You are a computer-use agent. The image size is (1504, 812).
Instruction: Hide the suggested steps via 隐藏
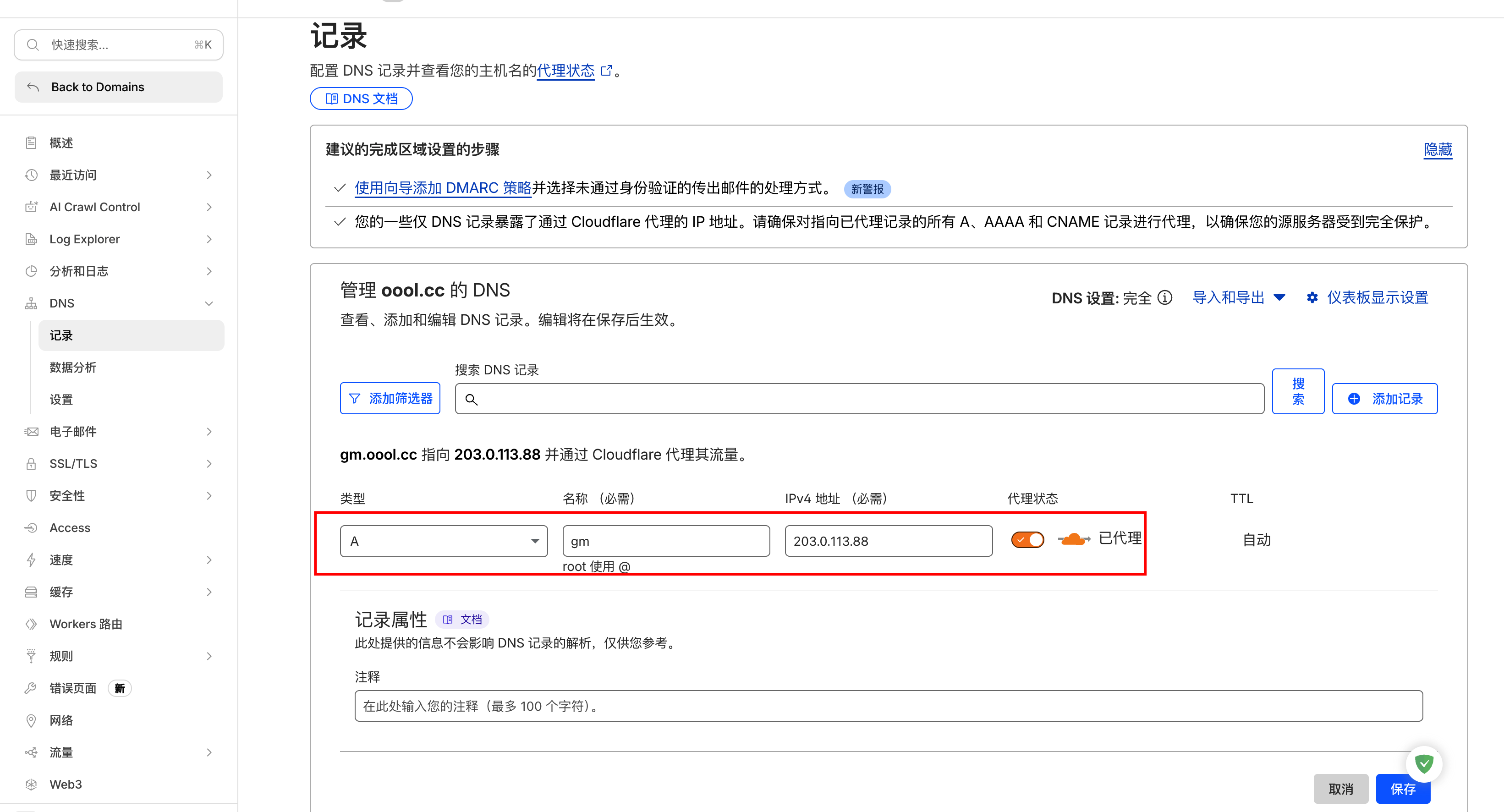1438,150
